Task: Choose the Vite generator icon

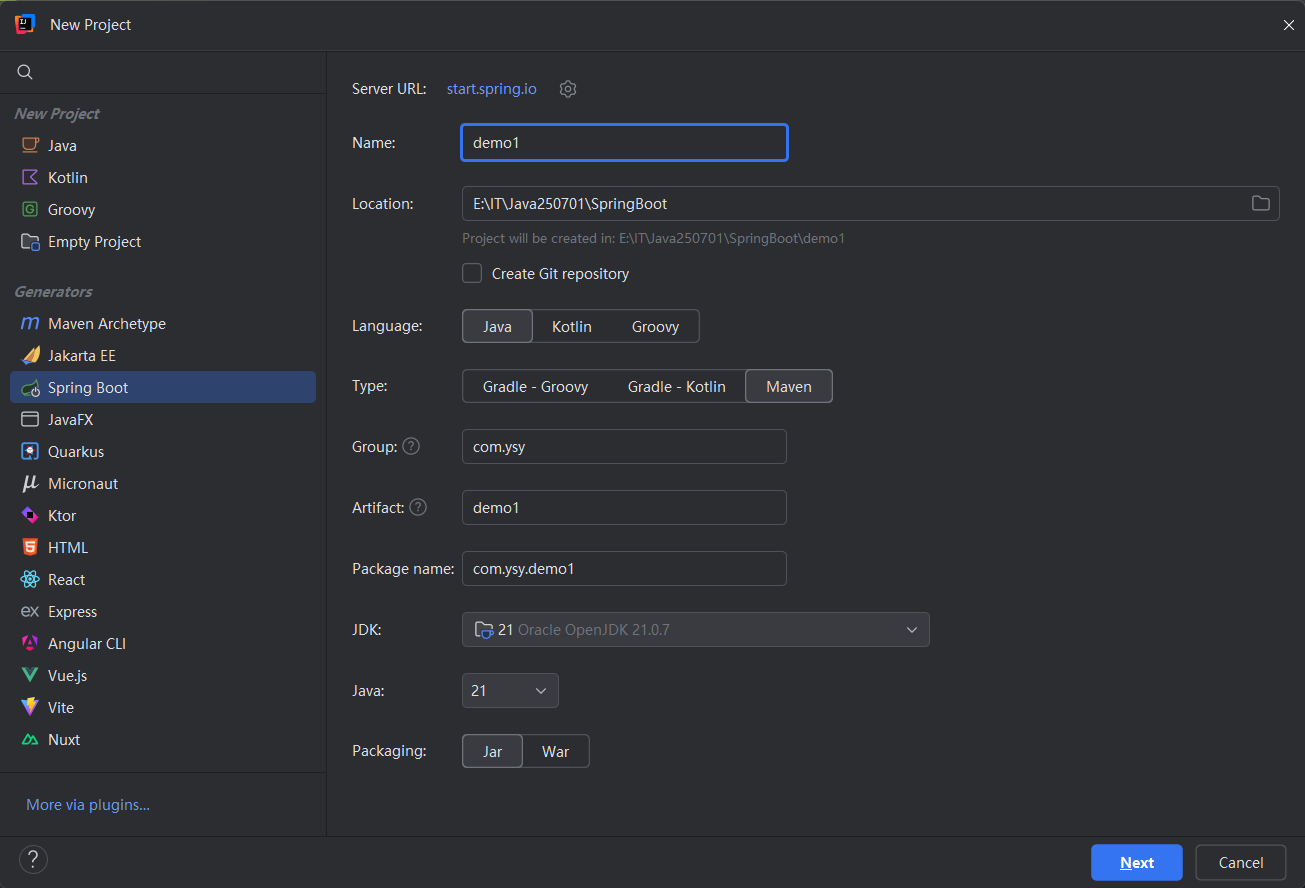Action: 30,707
